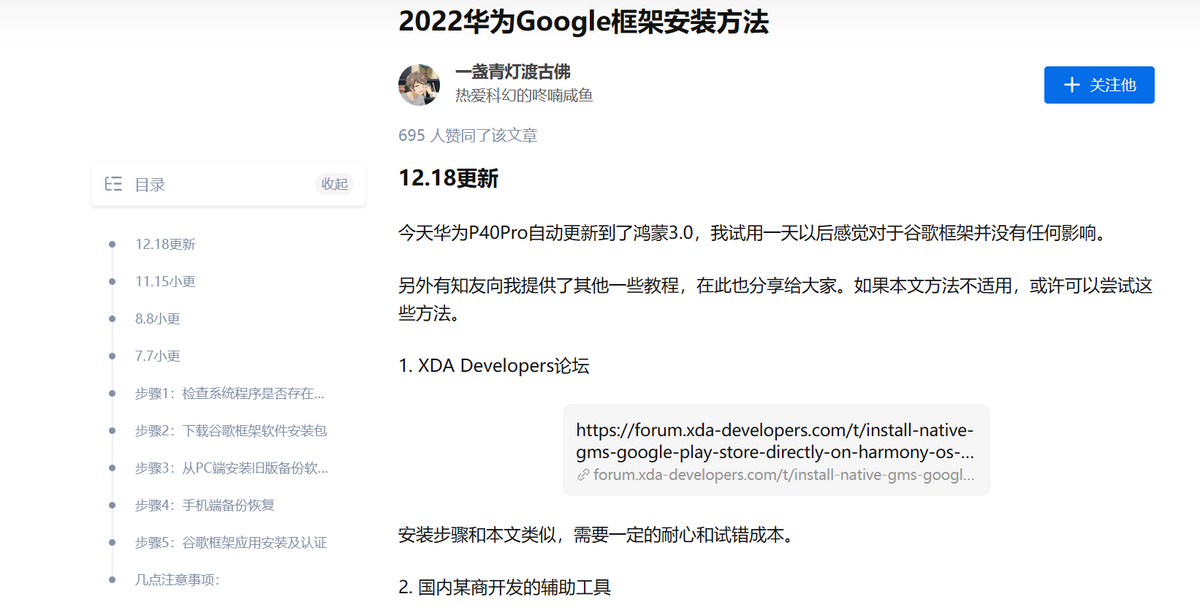Image resolution: width=1200 pixels, height=615 pixels.
Task: Click author tagline 热爱科幻的咚喃咸鱼
Action: pos(524,96)
